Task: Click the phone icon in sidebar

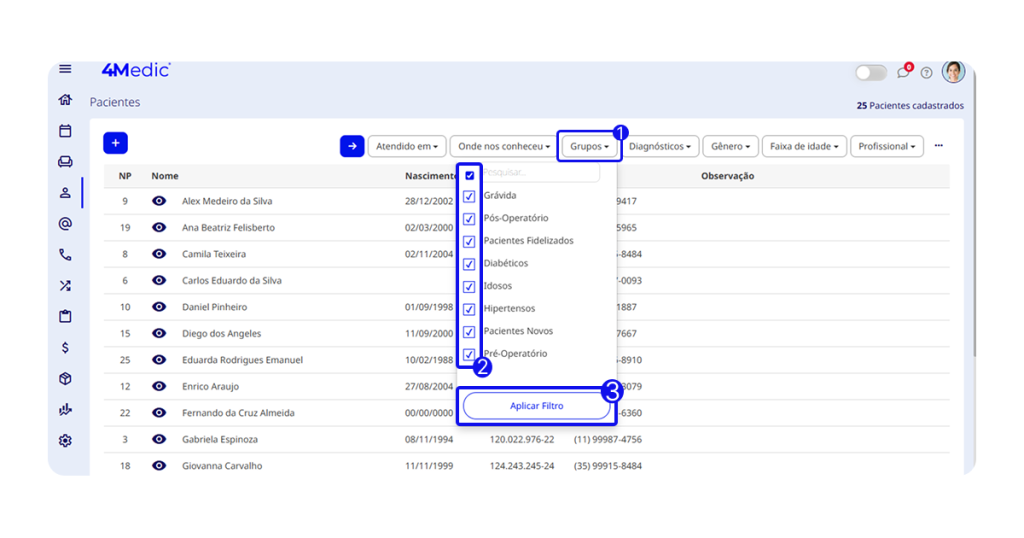Action: [65, 255]
